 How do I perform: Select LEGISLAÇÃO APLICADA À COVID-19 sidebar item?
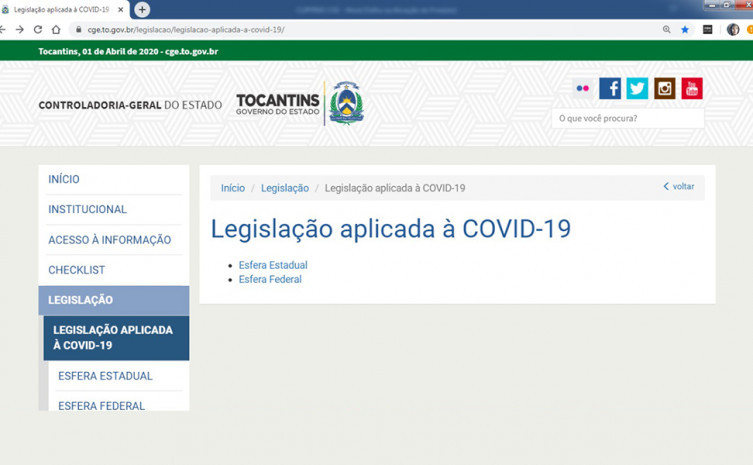116,338
